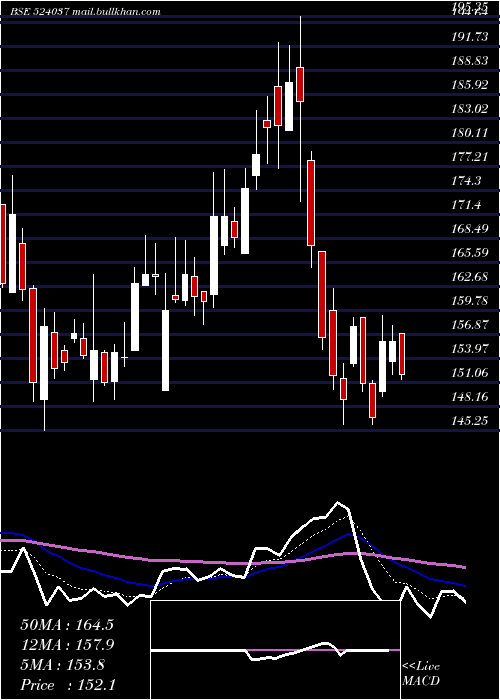Click inside the MACD inset chart box
The height and width of the screenshot is (700, 500).
tap(275, 650)
